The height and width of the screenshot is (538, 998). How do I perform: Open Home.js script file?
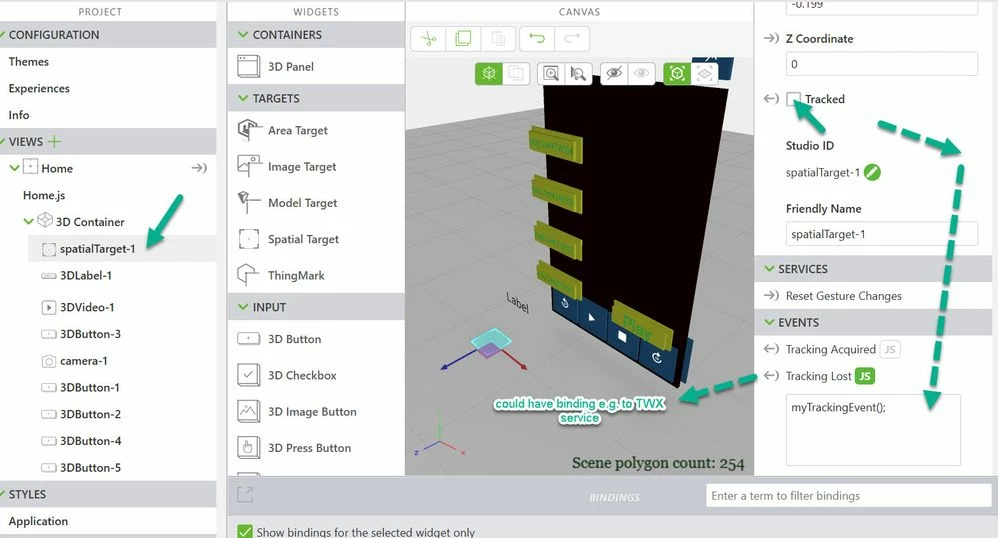(x=44, y=195)
